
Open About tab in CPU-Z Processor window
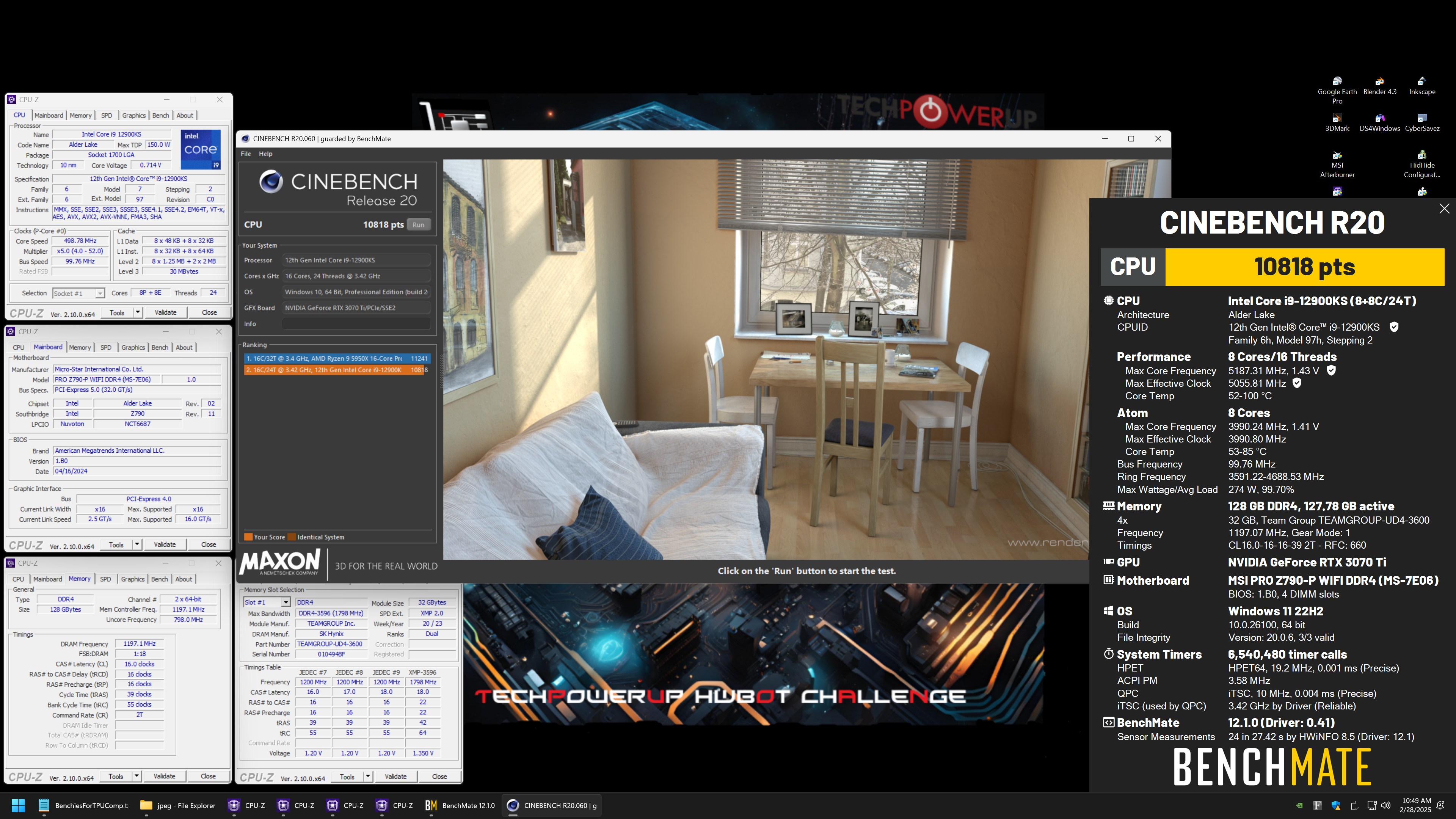click(x=185, y=115)
